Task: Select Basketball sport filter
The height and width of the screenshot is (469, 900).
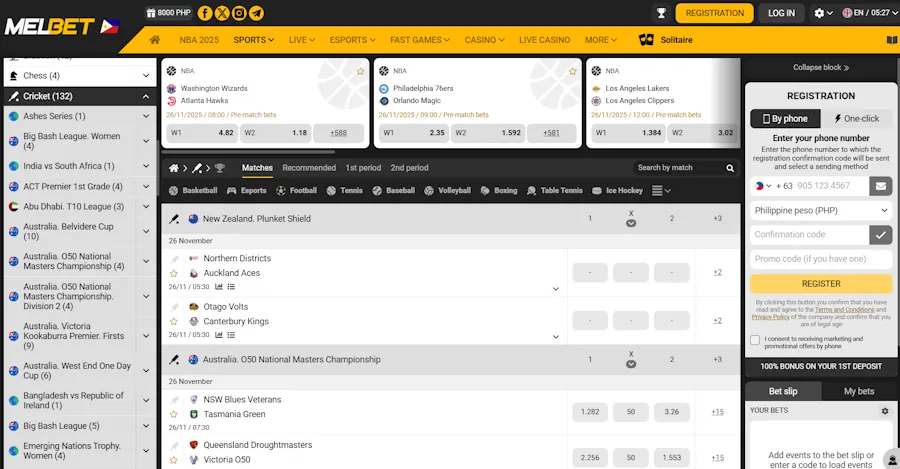Action: point(193,191)
